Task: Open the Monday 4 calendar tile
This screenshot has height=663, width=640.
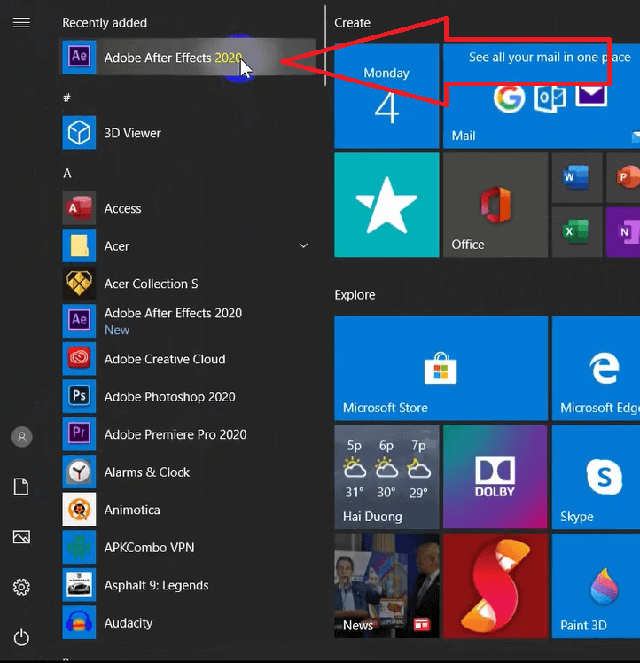Action: (386, 96)
